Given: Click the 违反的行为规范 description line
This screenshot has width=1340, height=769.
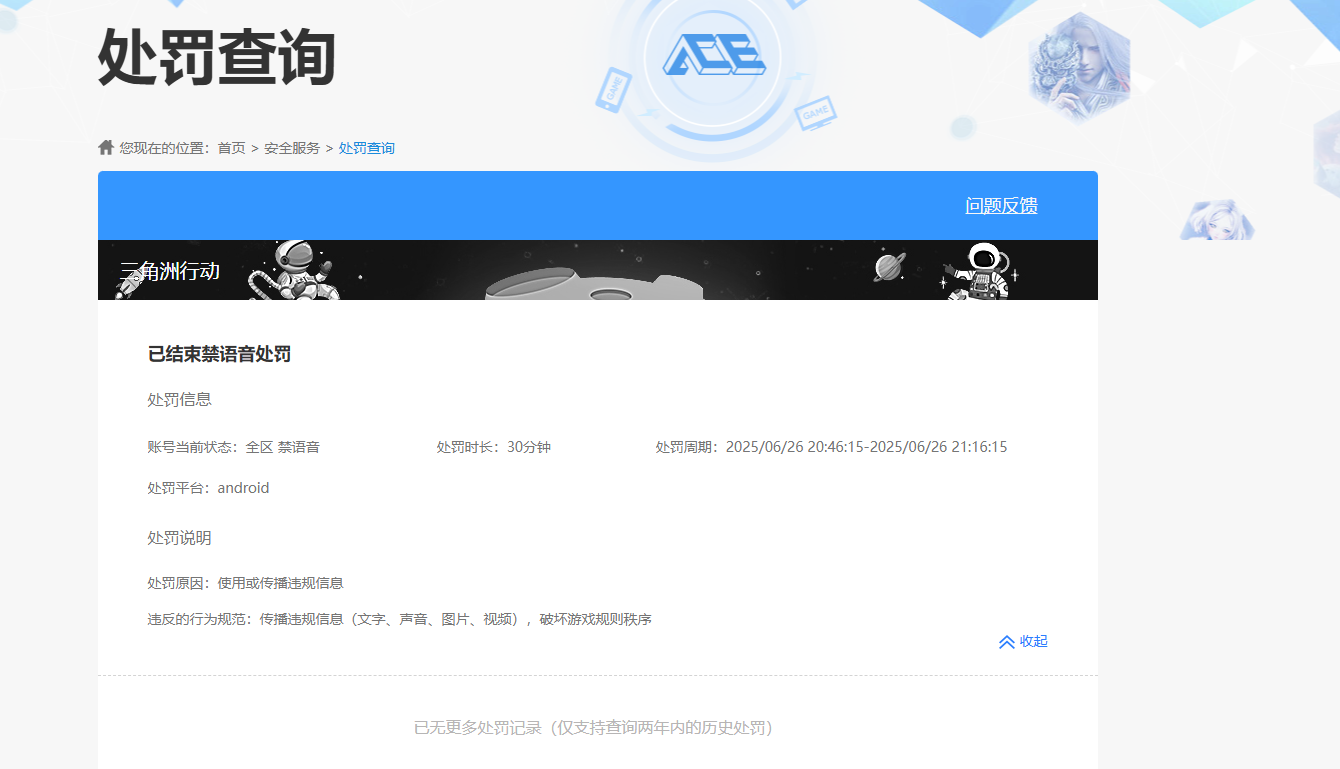Looking at the screenshot, I should click(399, 619).
